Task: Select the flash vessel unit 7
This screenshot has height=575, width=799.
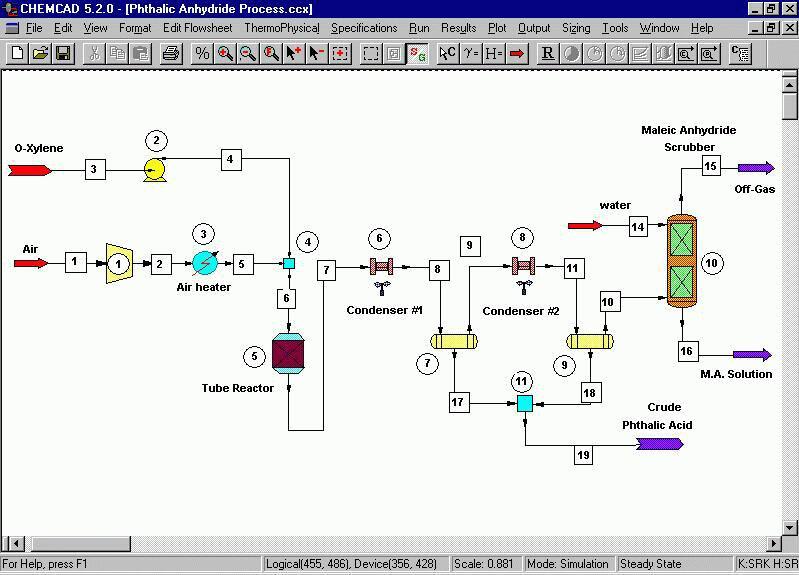Action: coord(454,341)
